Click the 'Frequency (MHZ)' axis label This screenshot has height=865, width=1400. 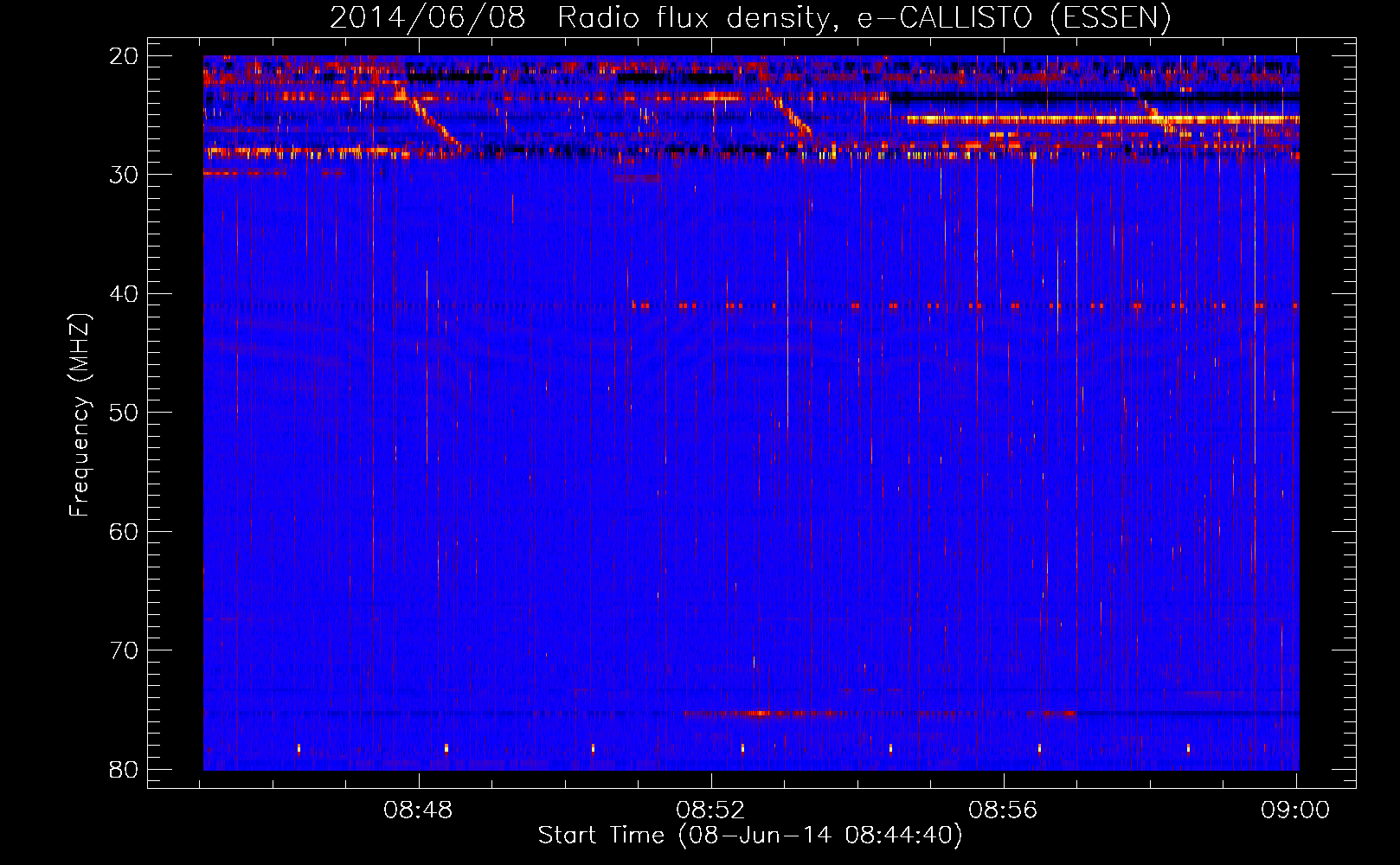[x=80, y=415]
